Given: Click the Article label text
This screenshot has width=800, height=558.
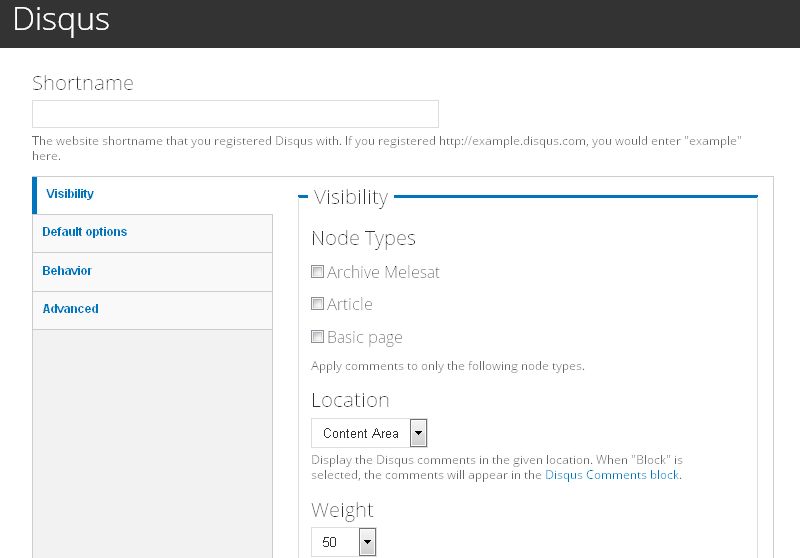Looking at the screenshot, I should [x=349, y=304].
